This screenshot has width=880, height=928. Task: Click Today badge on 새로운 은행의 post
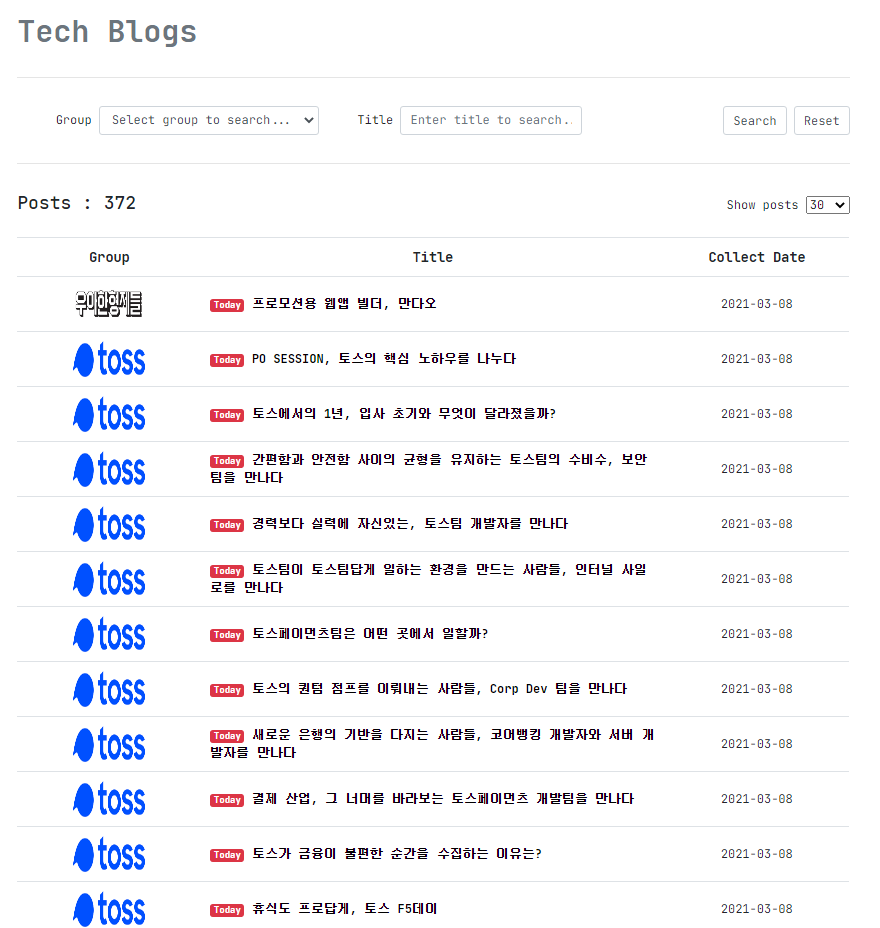[227, 736]
